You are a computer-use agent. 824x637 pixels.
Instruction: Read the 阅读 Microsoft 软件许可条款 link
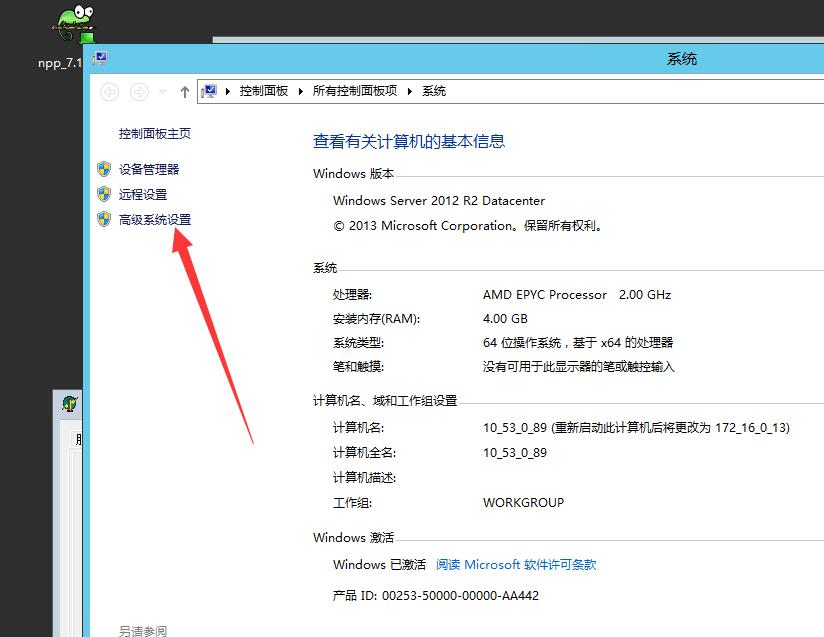[x=516, y=564]
